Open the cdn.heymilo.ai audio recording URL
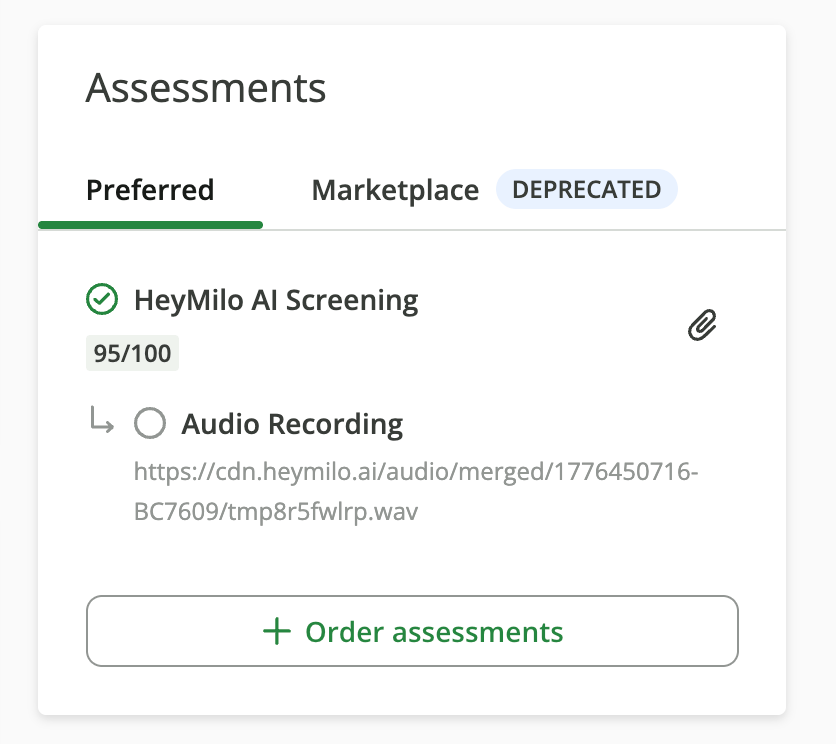 (416, 491)
